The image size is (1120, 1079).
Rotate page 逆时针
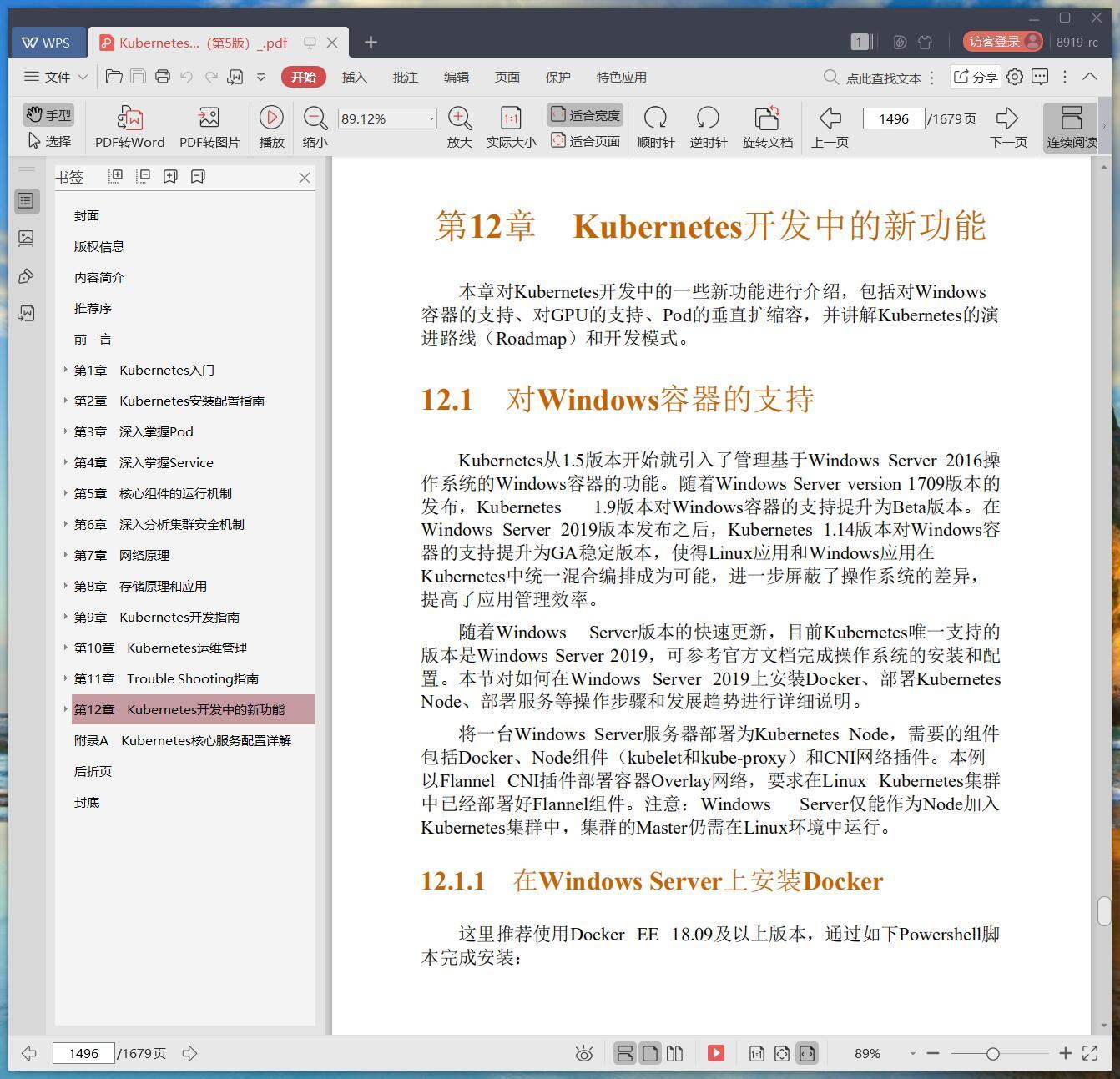coord(708,127)
